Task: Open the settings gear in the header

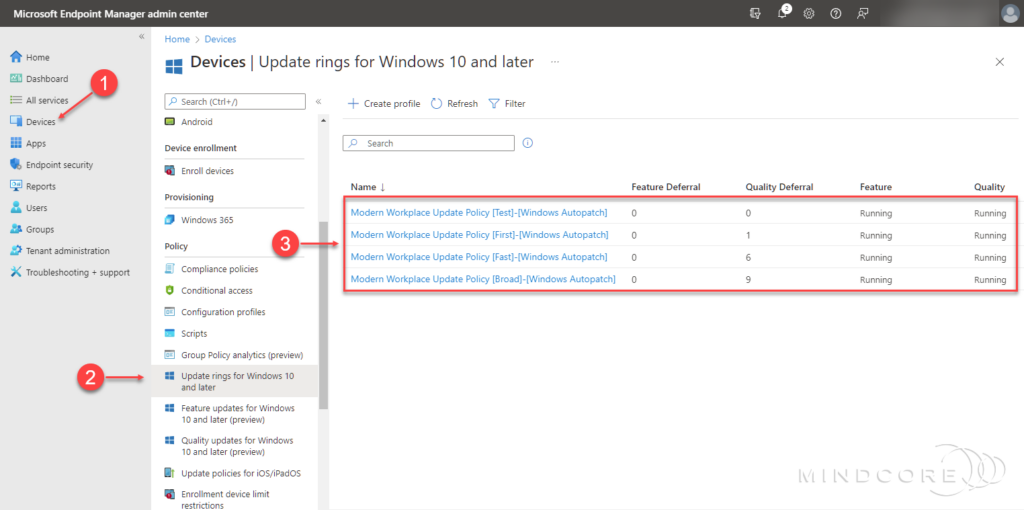Action: (x=808, y=13)
